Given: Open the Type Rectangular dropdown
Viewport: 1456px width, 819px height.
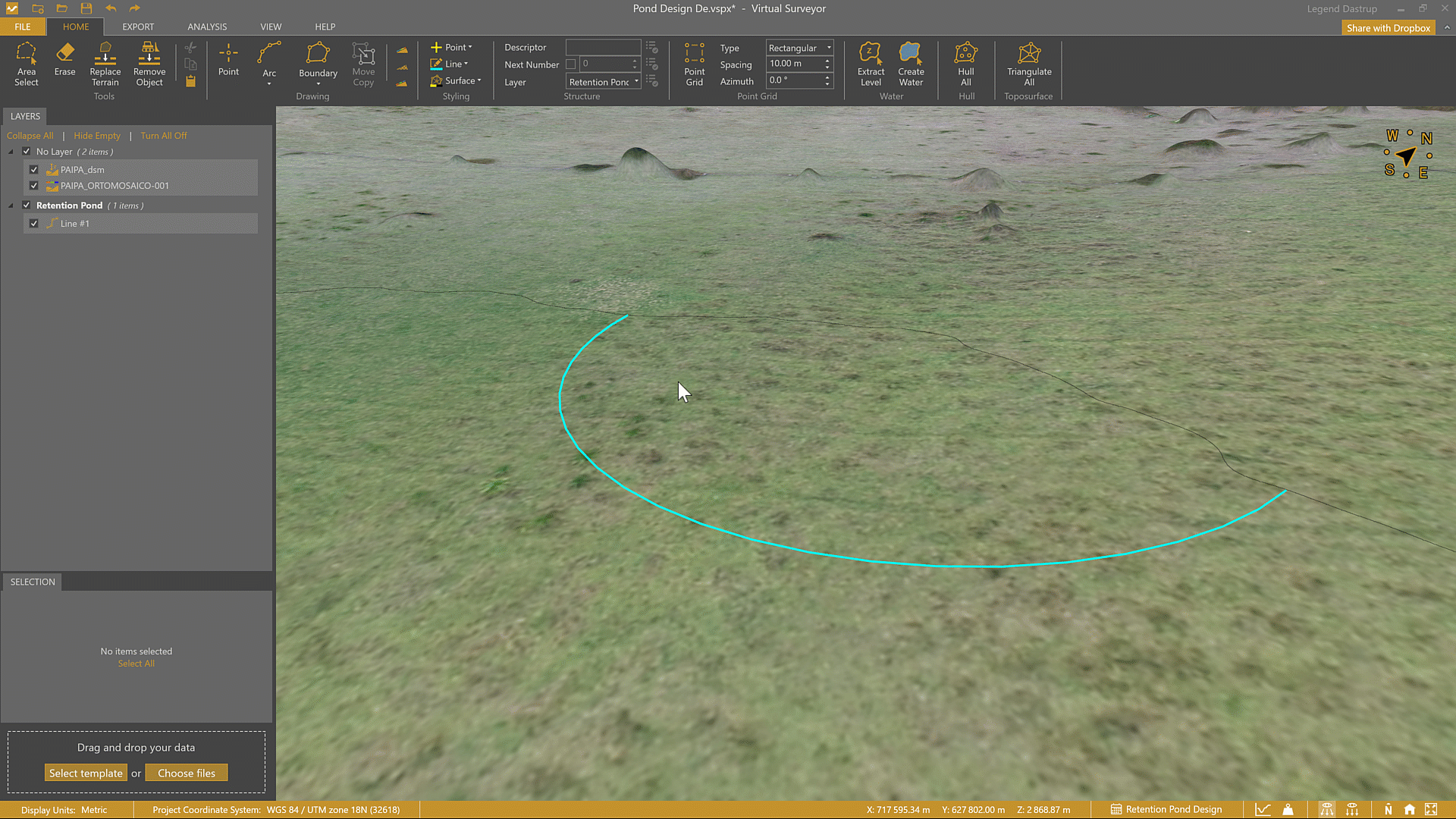Looking at the screenshot, I should [x=799, y=48].
